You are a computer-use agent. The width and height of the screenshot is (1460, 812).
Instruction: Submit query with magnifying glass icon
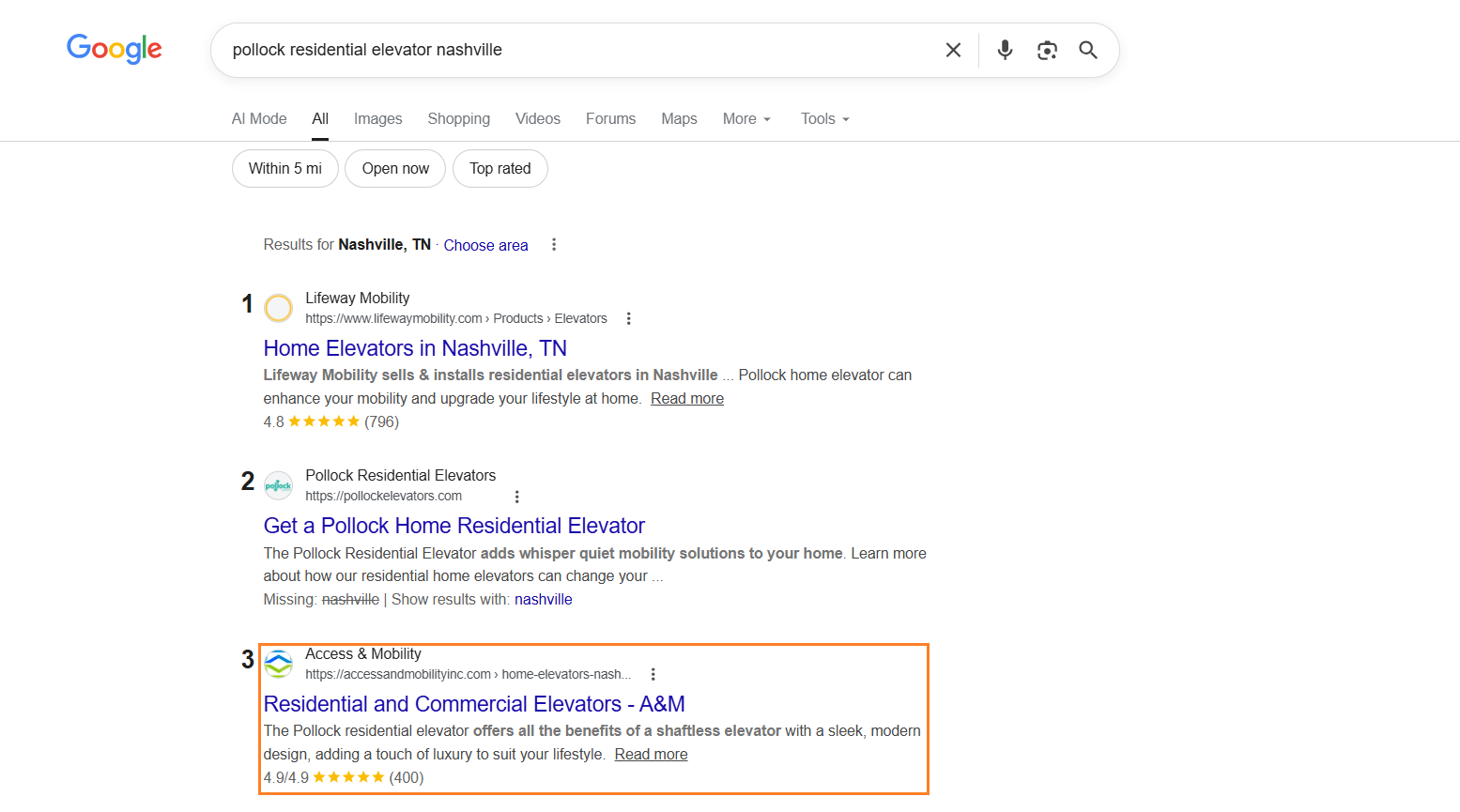click(x=1088, y=50)
